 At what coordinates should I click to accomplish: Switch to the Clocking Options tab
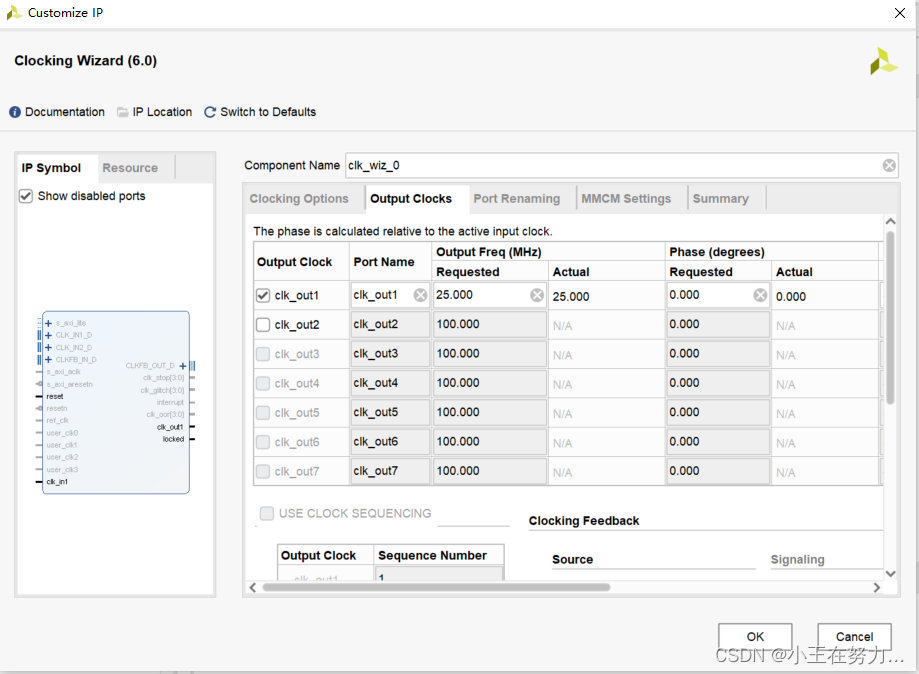point(299,199)
